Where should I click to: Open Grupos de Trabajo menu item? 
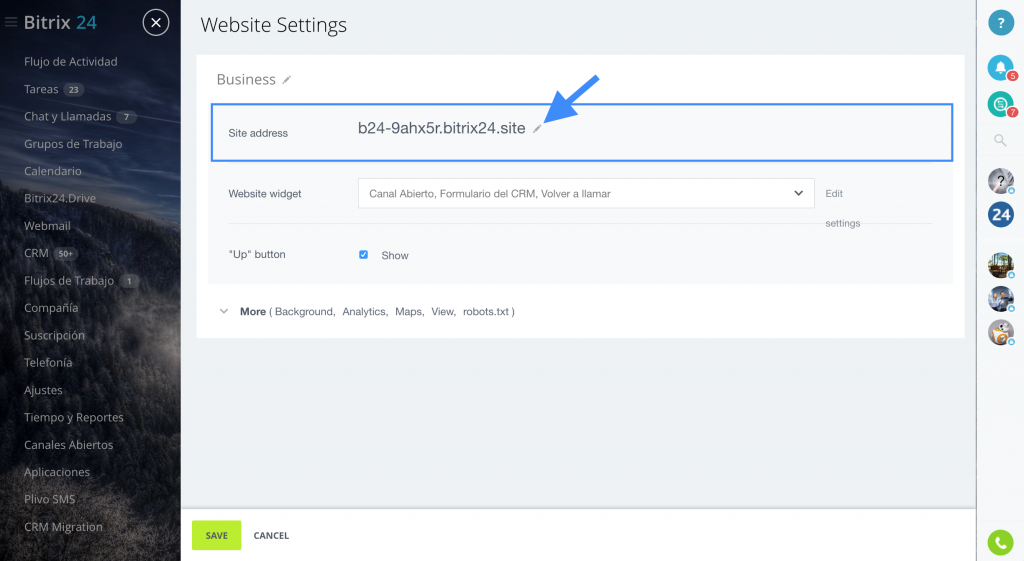73,144
